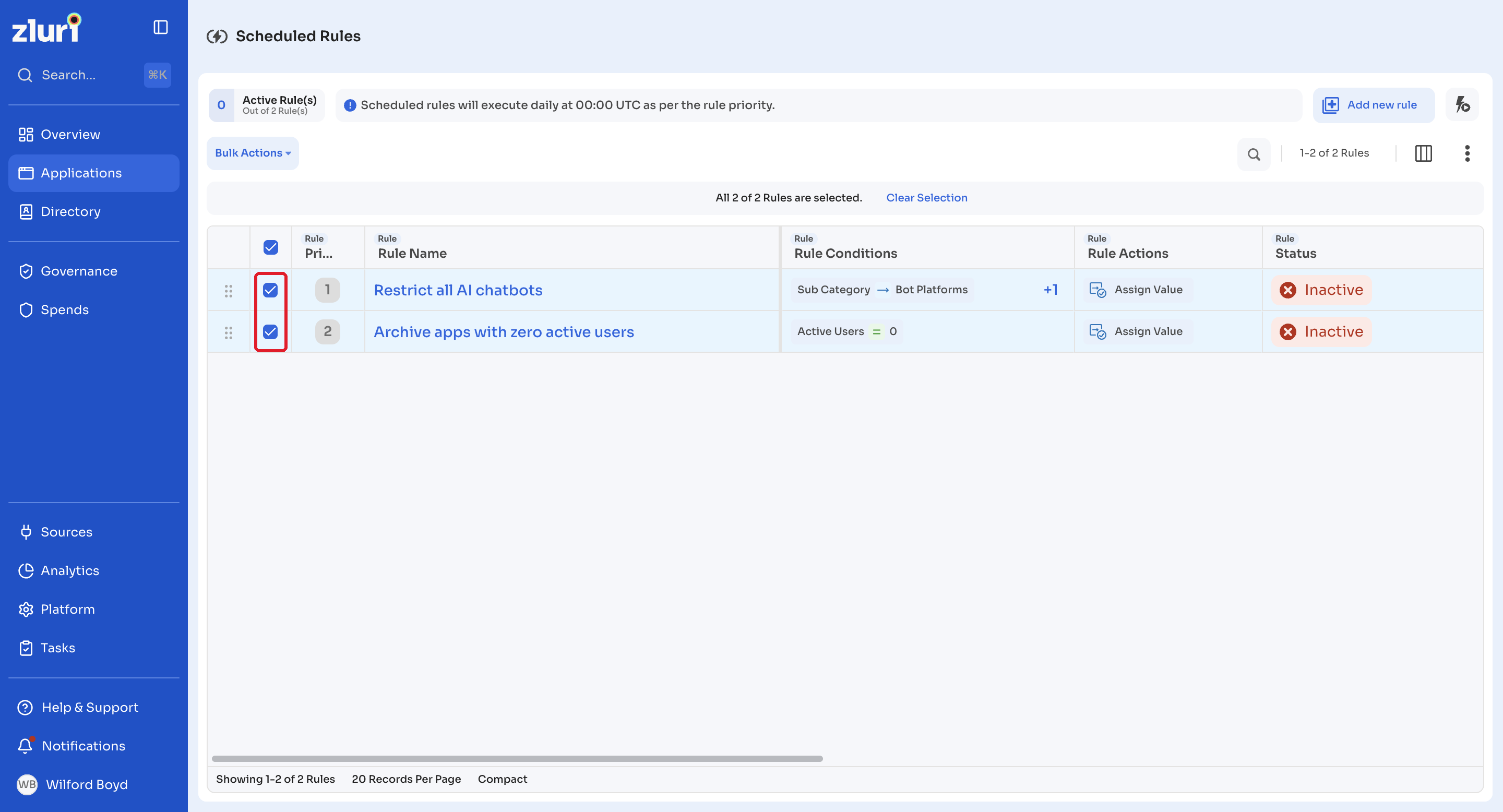Screen dimensions: 1503x812
Task: Open Platform settings
Action: tap(94, 609)
